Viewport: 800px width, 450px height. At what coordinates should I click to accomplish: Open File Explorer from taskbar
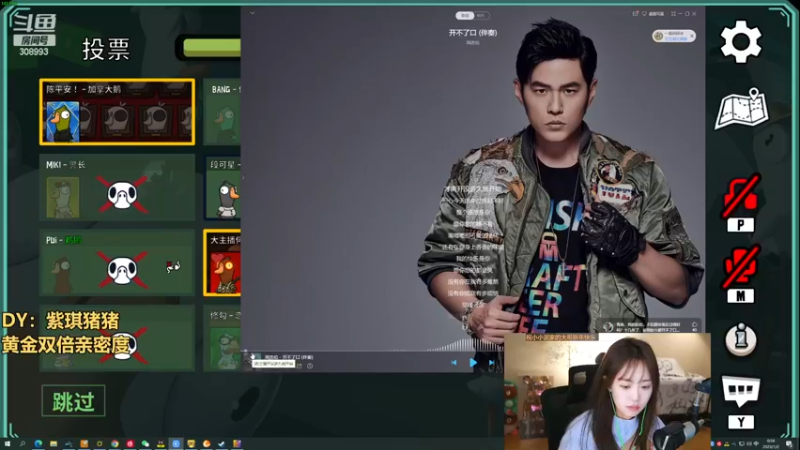54,444
